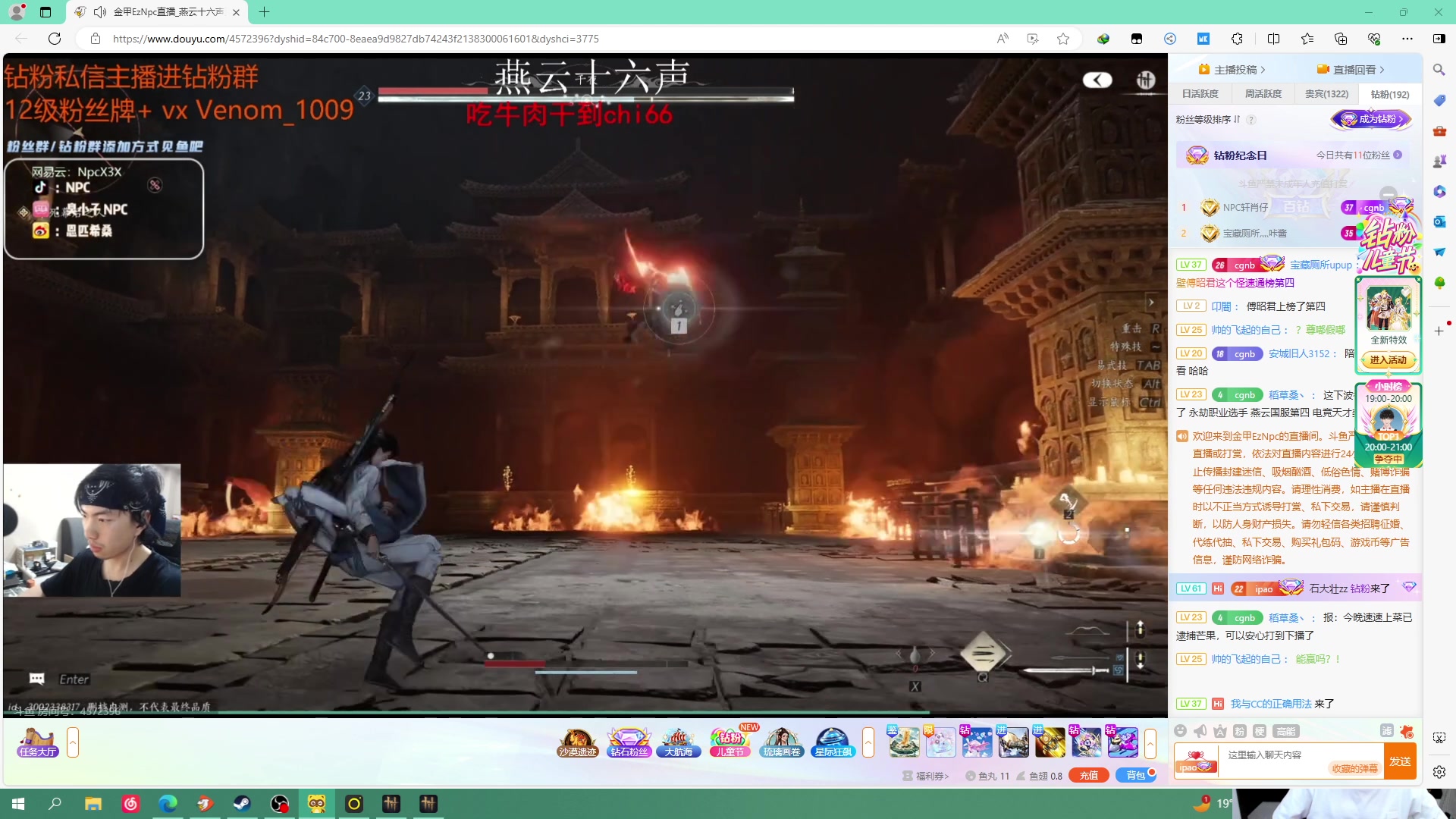Click rank 1 user NPC轩肖仔

1245,208
